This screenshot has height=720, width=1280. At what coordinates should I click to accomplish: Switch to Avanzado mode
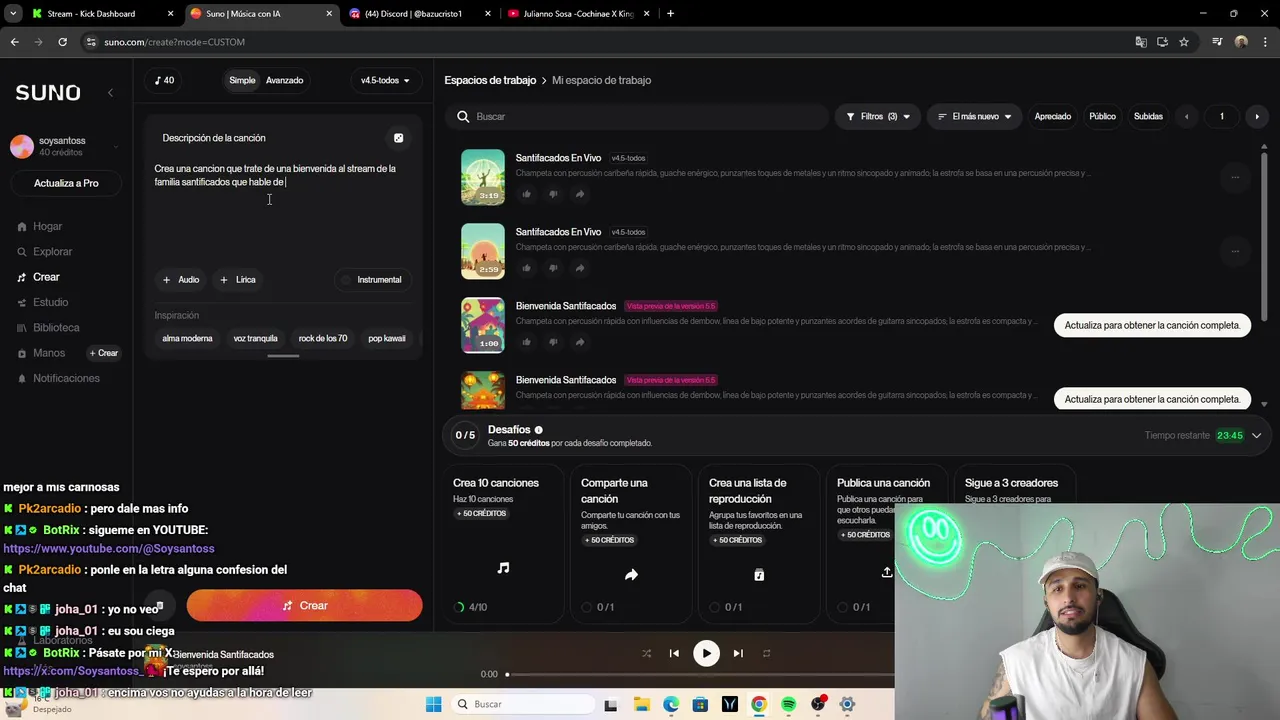click(284, 80)
